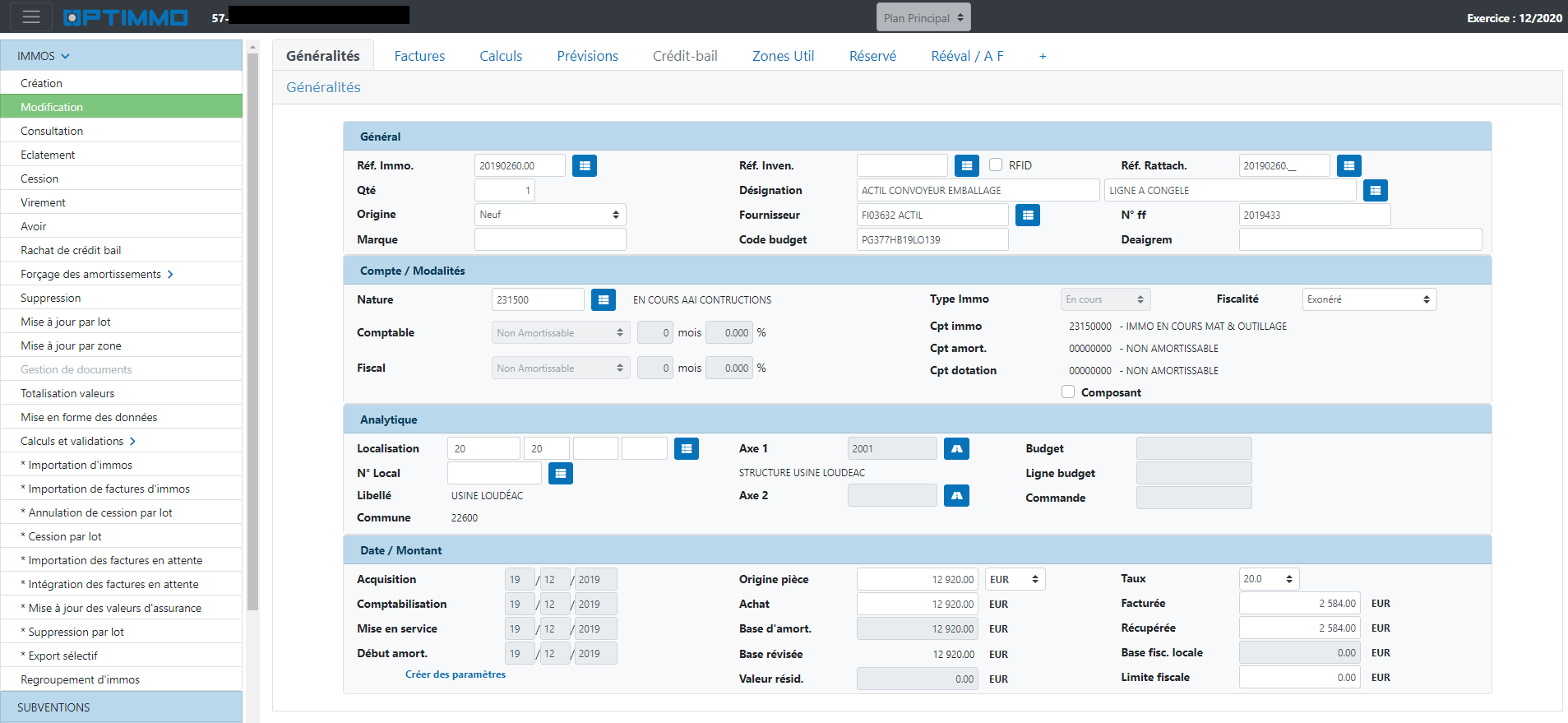
Task: Open the Nature lookup list icon
Action: 604,299
